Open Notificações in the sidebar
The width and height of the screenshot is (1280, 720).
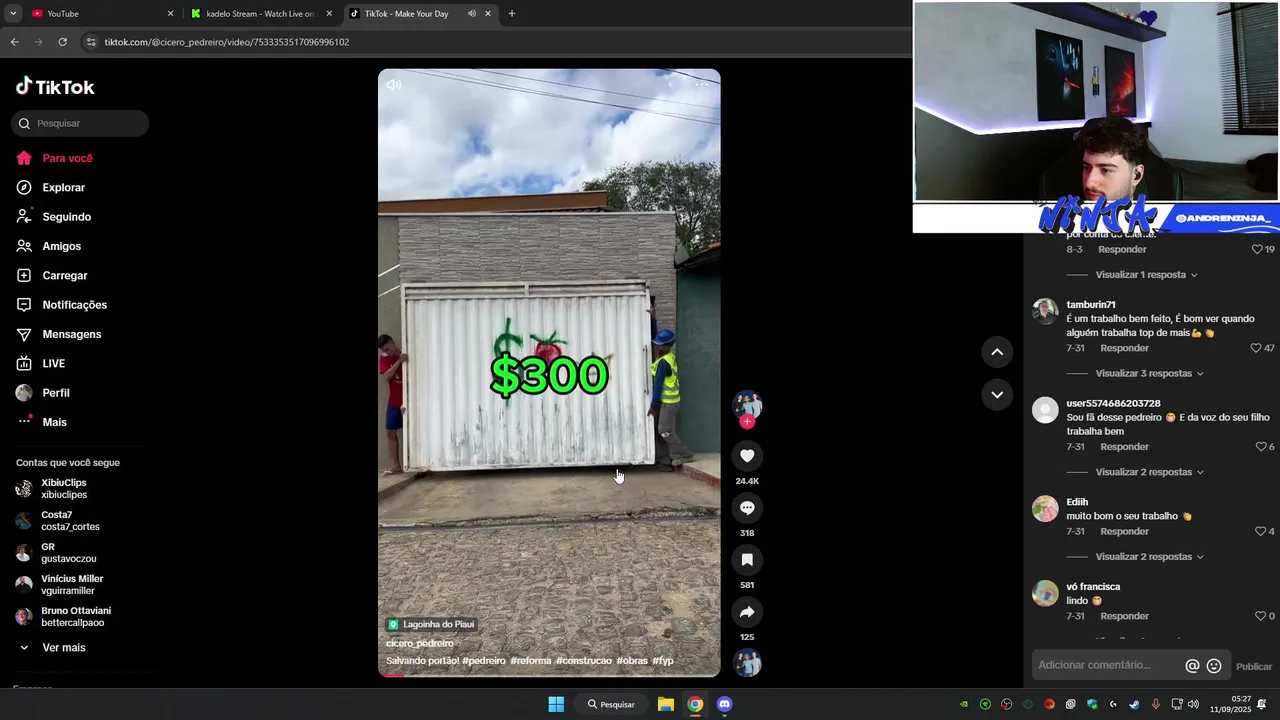pos(62,305)
